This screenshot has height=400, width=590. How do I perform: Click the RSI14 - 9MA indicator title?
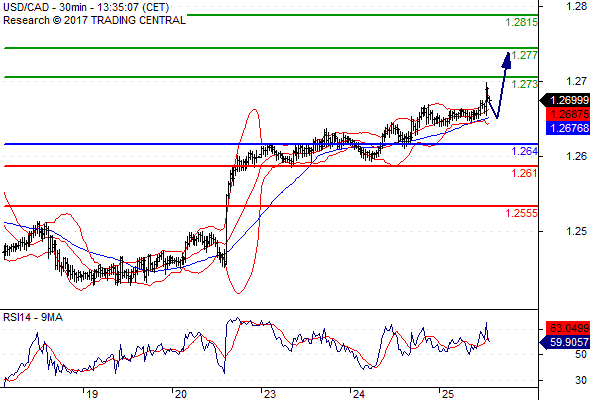coord(33,318)
